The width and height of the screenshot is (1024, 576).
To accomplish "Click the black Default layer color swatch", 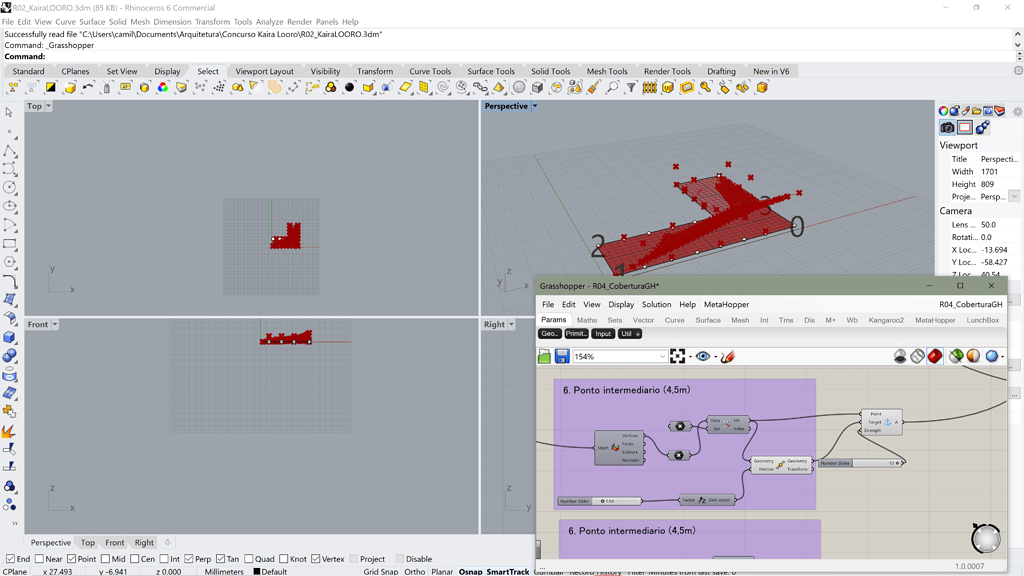I will pos(257,571).
